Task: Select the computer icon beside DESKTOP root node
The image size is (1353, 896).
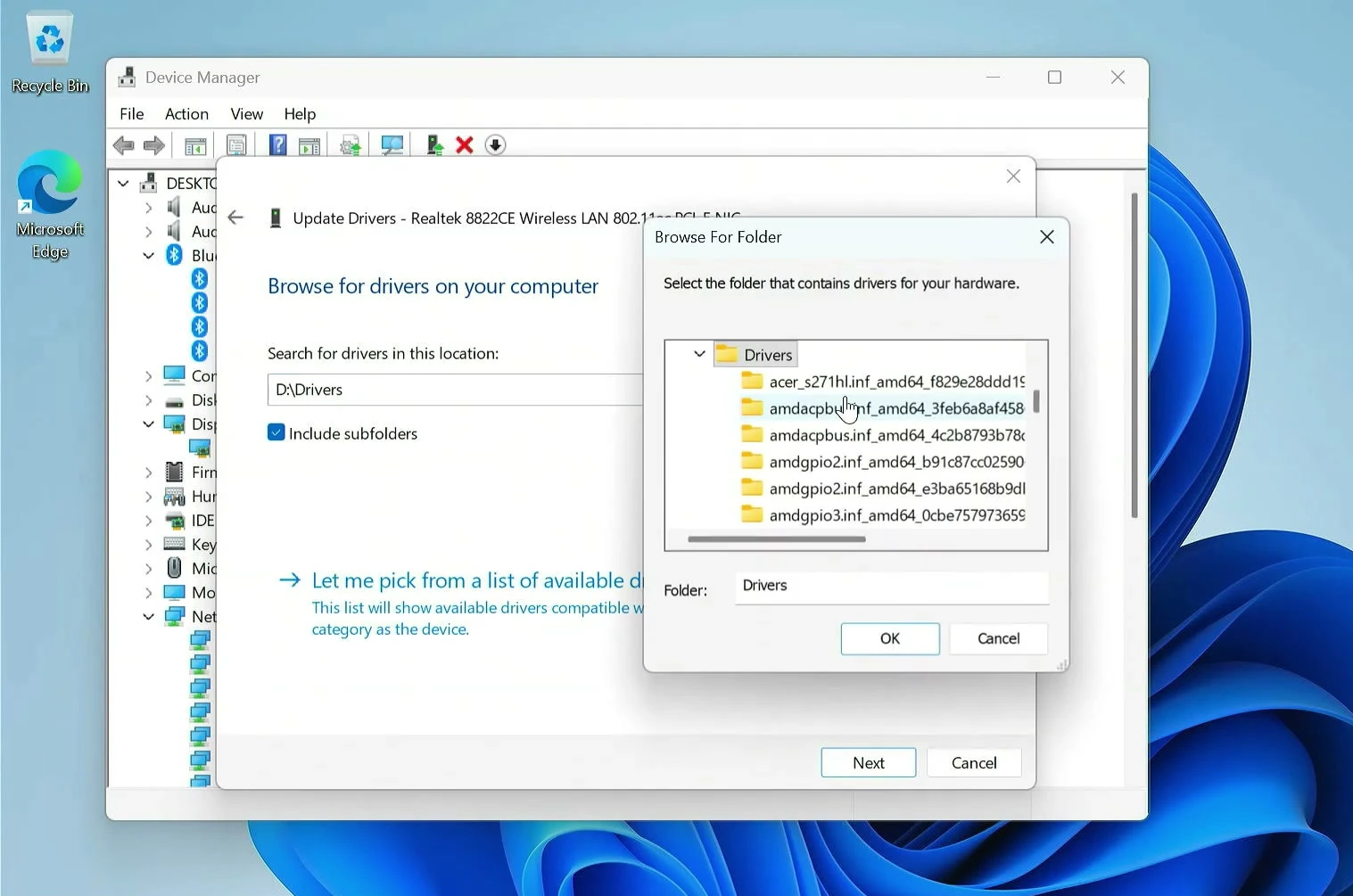Action: click(149, 183)
